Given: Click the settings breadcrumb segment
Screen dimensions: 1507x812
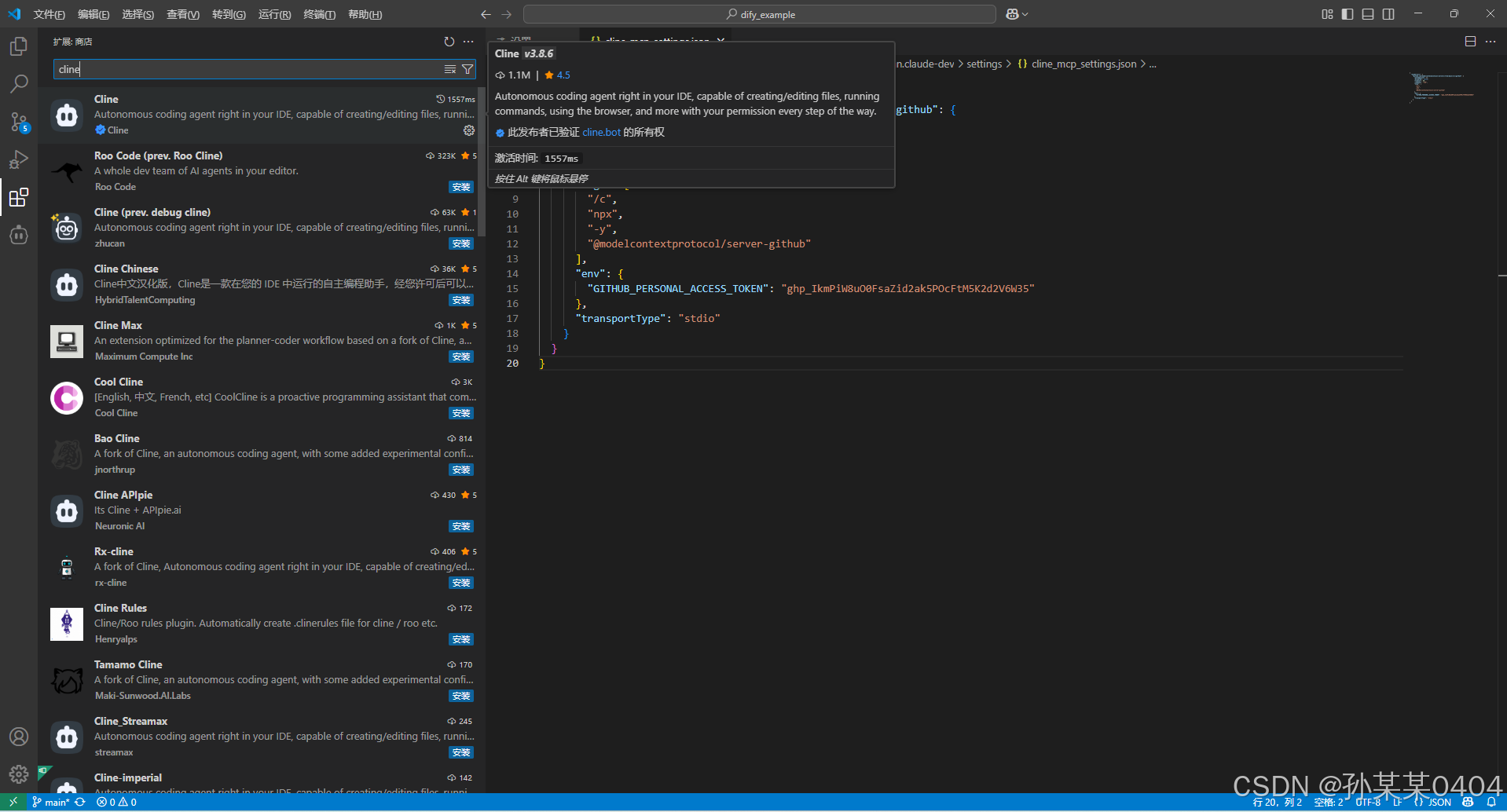Looking at the screenshot, I should [984, 64].
